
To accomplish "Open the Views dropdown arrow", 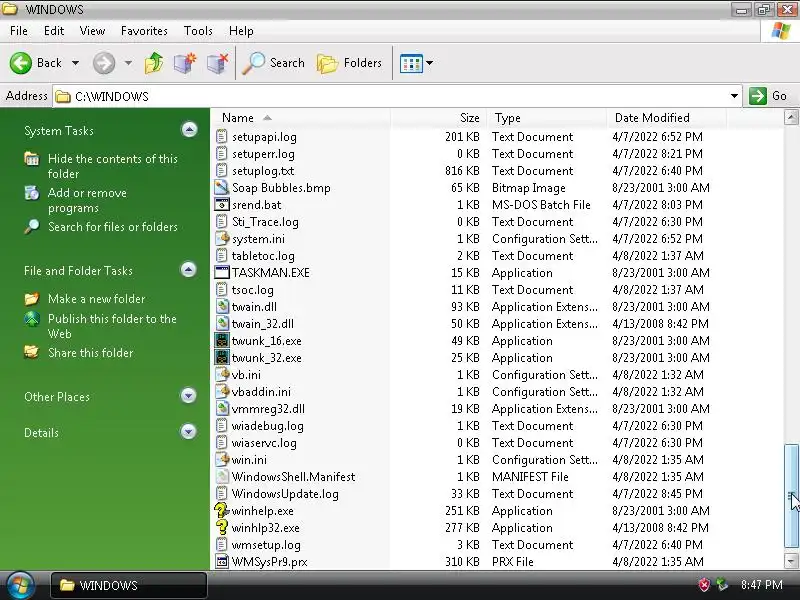I will (430, 63).
